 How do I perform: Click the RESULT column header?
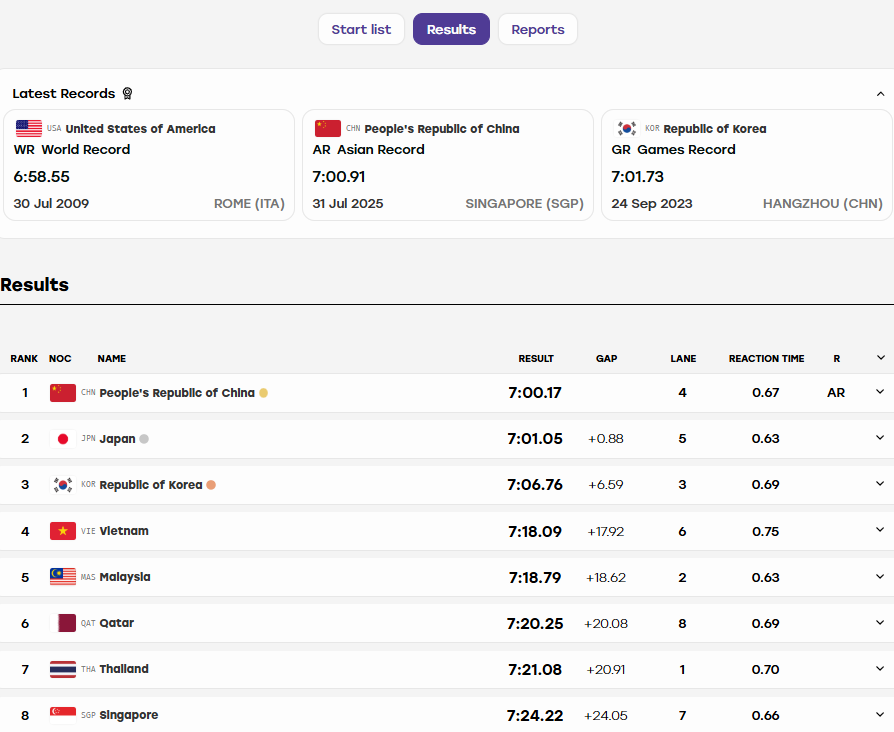[x=536, y=359]
